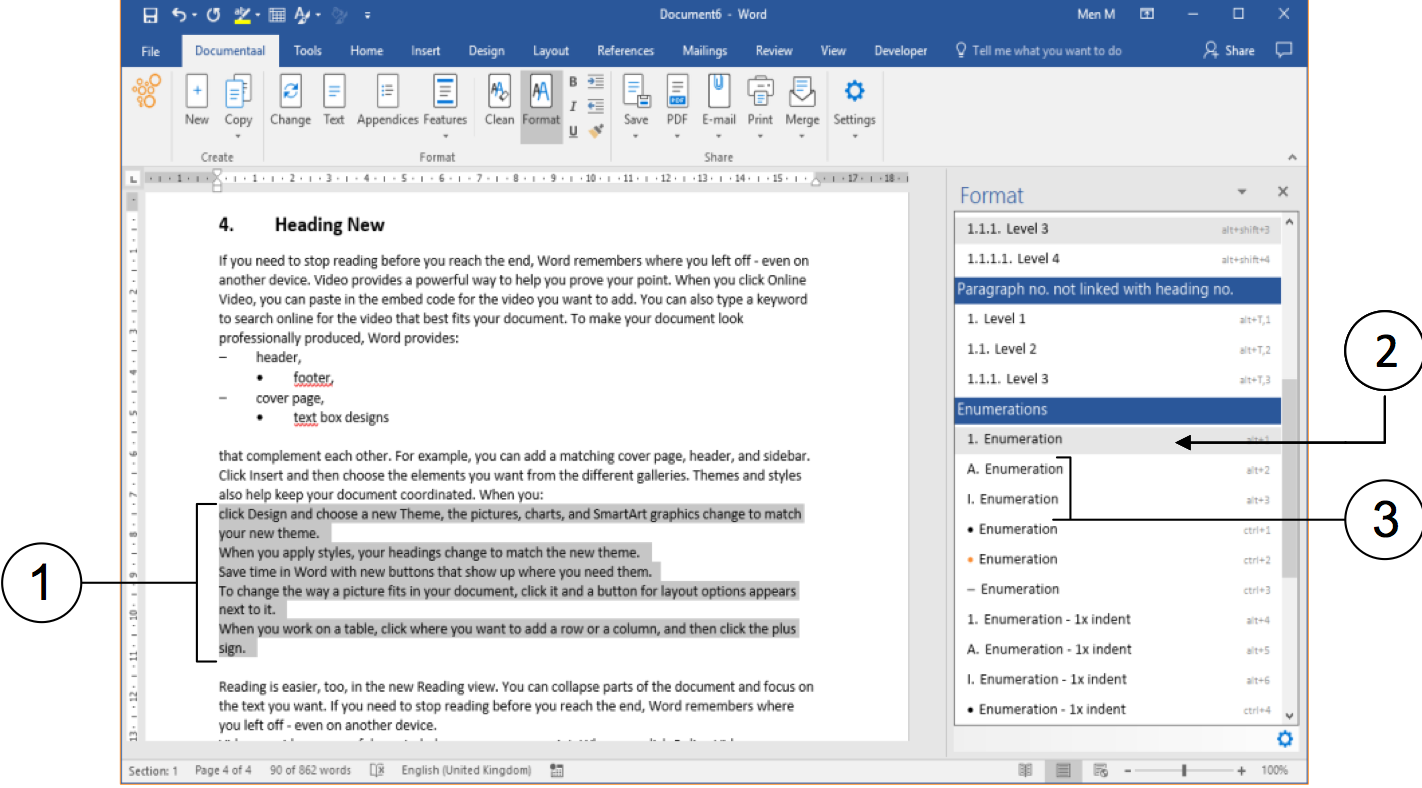This screenshot has width=1422, height=788.
Task: Close the Format pane with the X
Action: 1283,192
